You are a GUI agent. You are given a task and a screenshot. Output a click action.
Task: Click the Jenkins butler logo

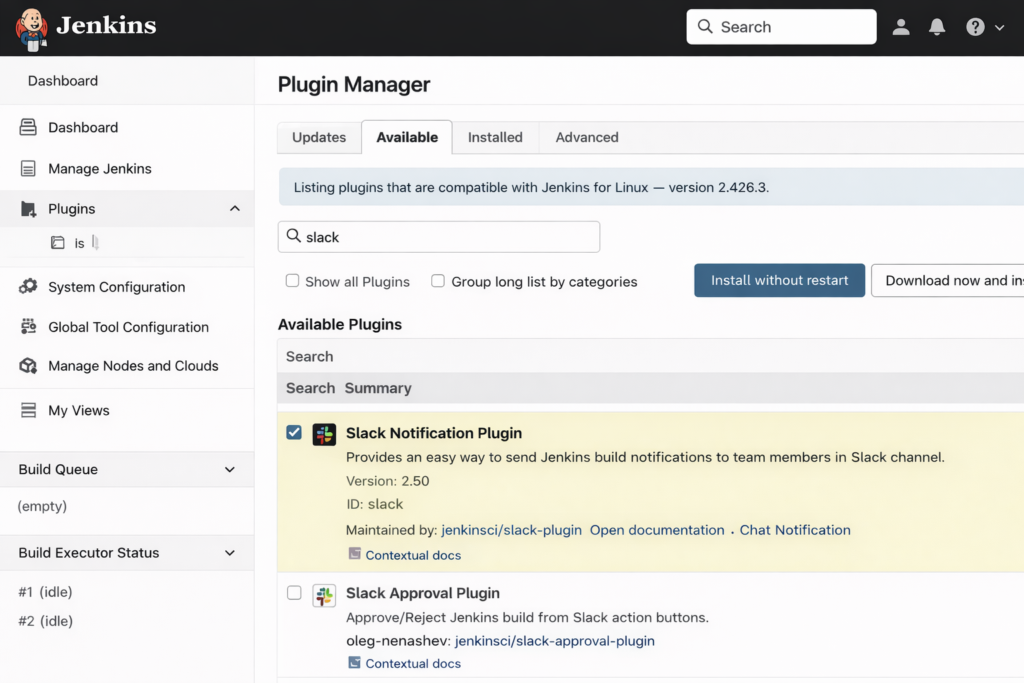coord(32,28)
